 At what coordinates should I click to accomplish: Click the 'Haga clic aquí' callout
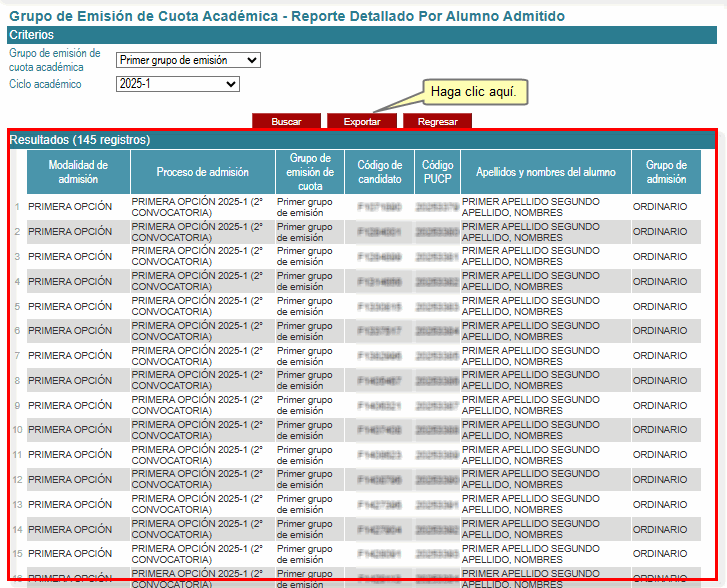point(472,92)
